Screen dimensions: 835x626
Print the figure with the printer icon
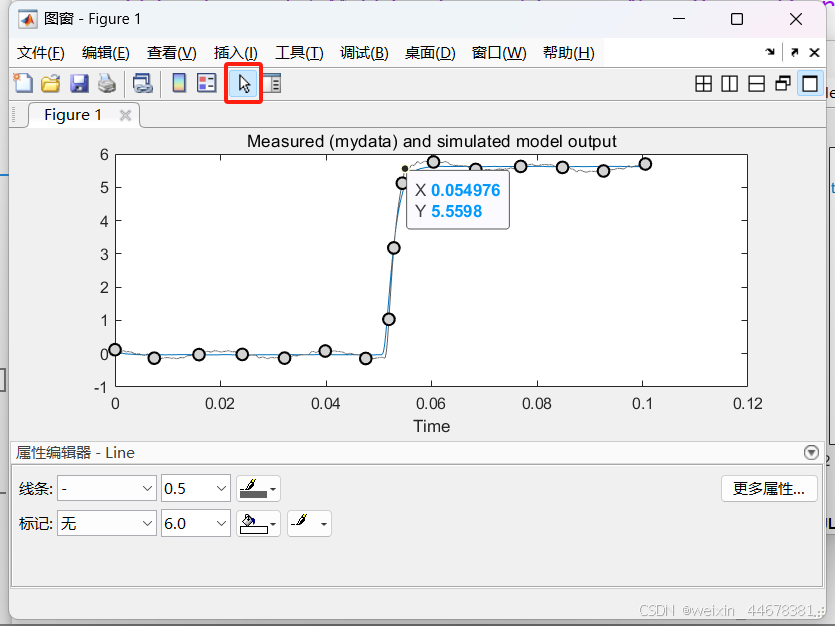(x=107, y=84)
